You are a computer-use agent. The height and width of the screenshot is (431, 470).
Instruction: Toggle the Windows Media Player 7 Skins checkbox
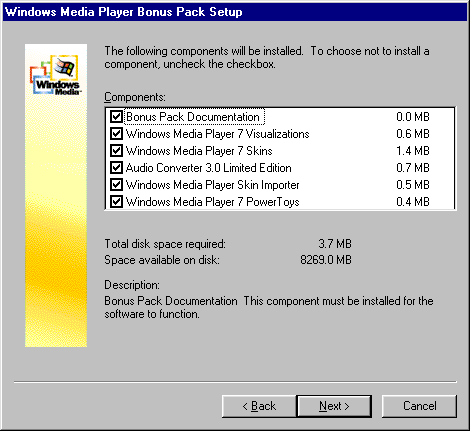[116, 151]
